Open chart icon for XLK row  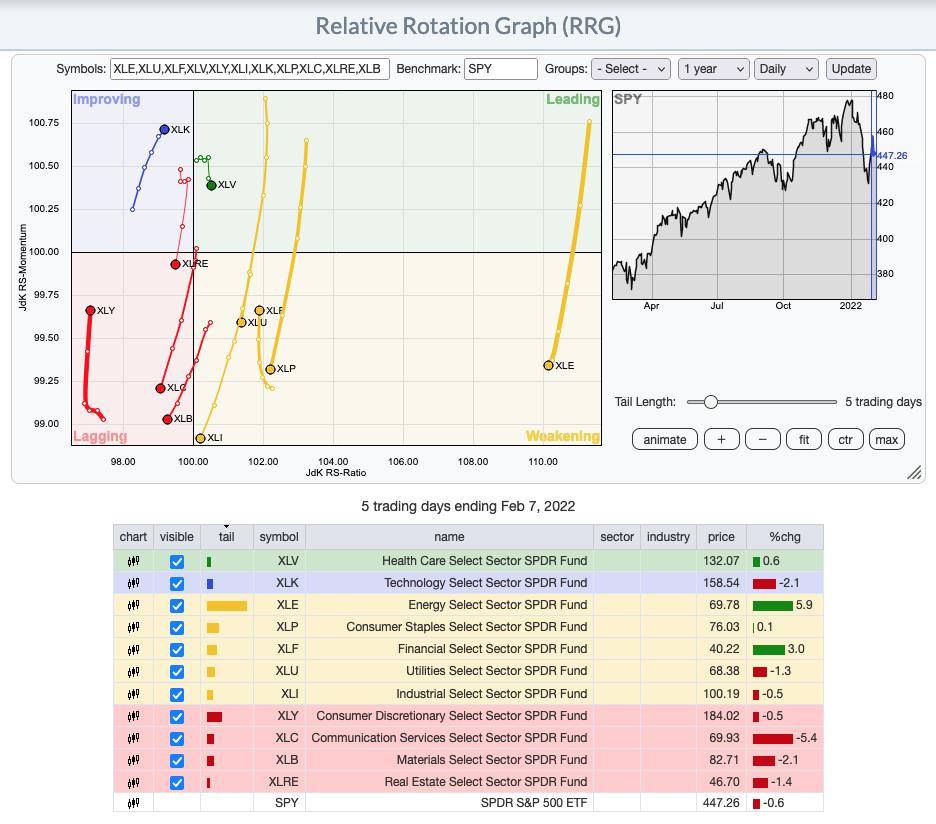133,583
